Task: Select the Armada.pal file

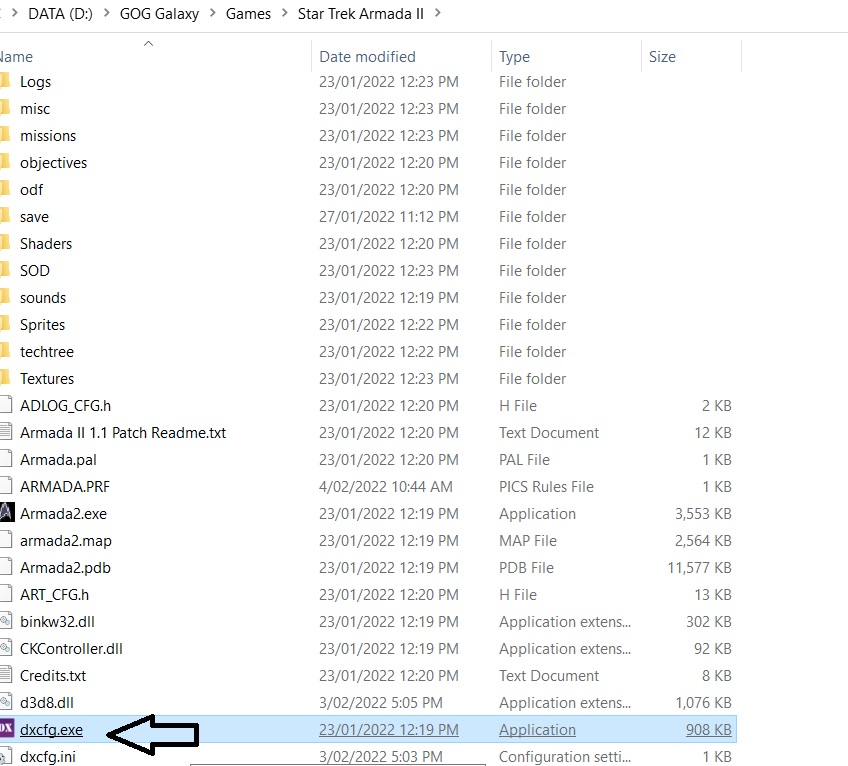Action: click(58, 460)
